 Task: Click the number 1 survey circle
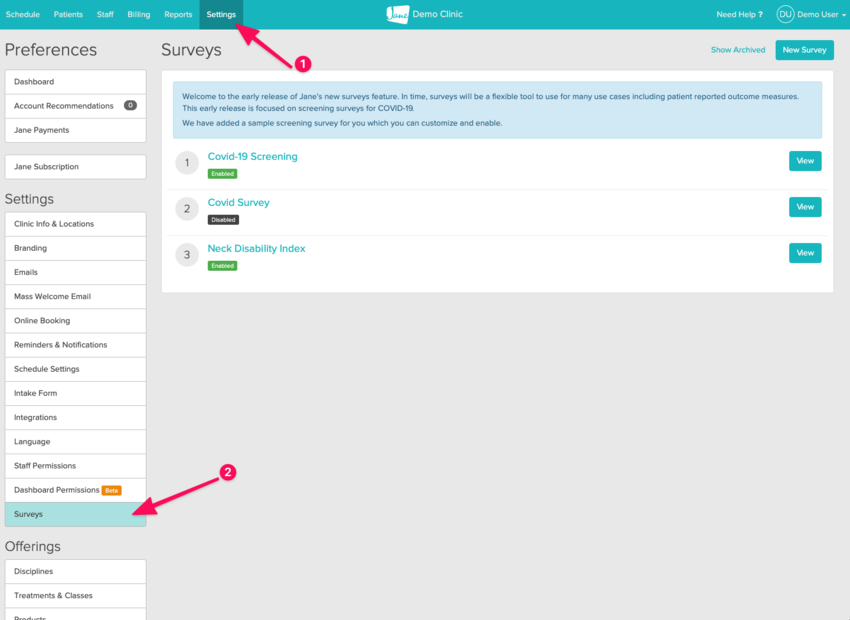pos(187,163)
